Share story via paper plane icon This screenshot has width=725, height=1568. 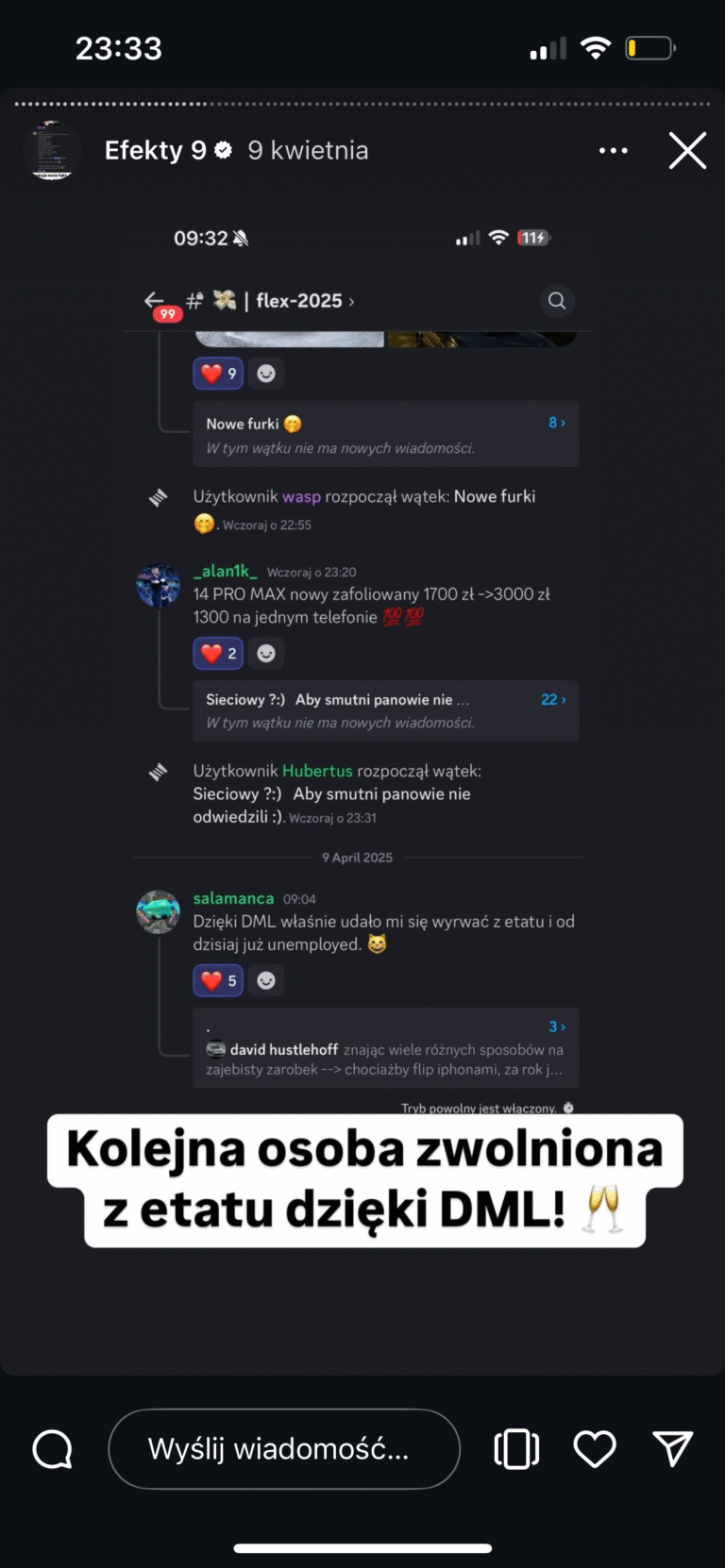click(x=673, y=1449)
